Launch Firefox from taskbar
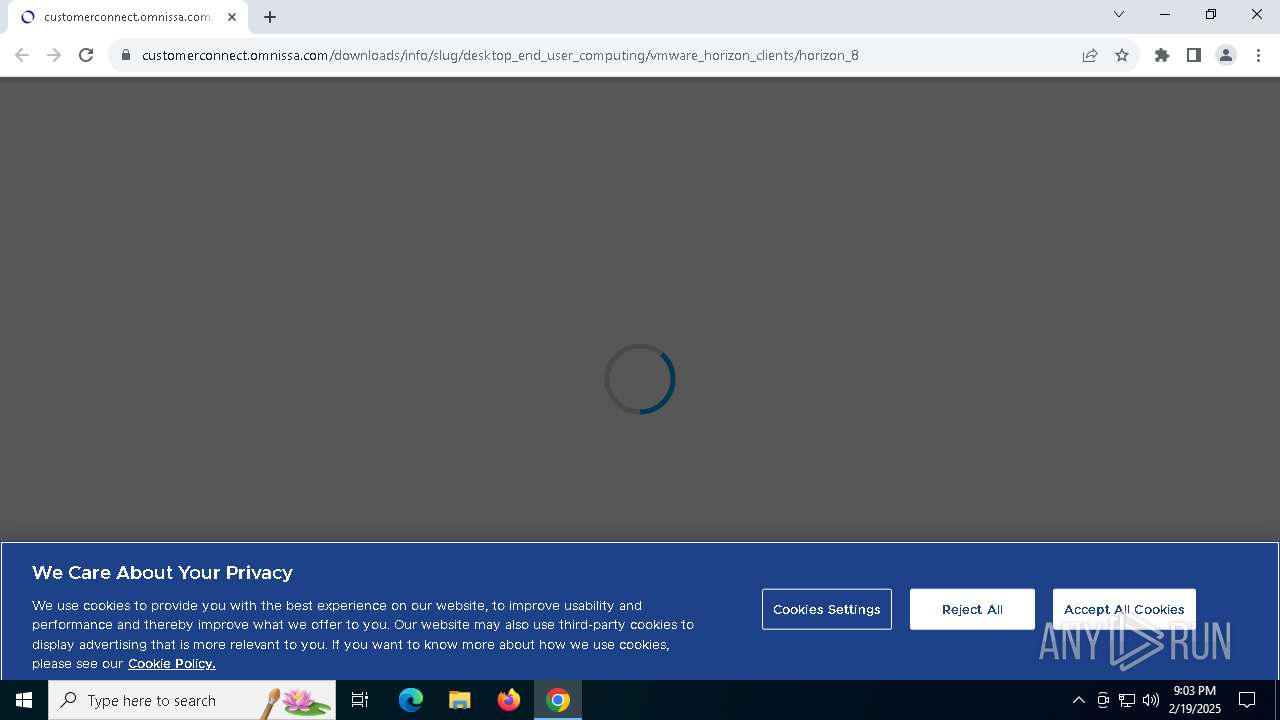Image resolution: width=1280 pixels, height=720 pixels. point(509,700)
